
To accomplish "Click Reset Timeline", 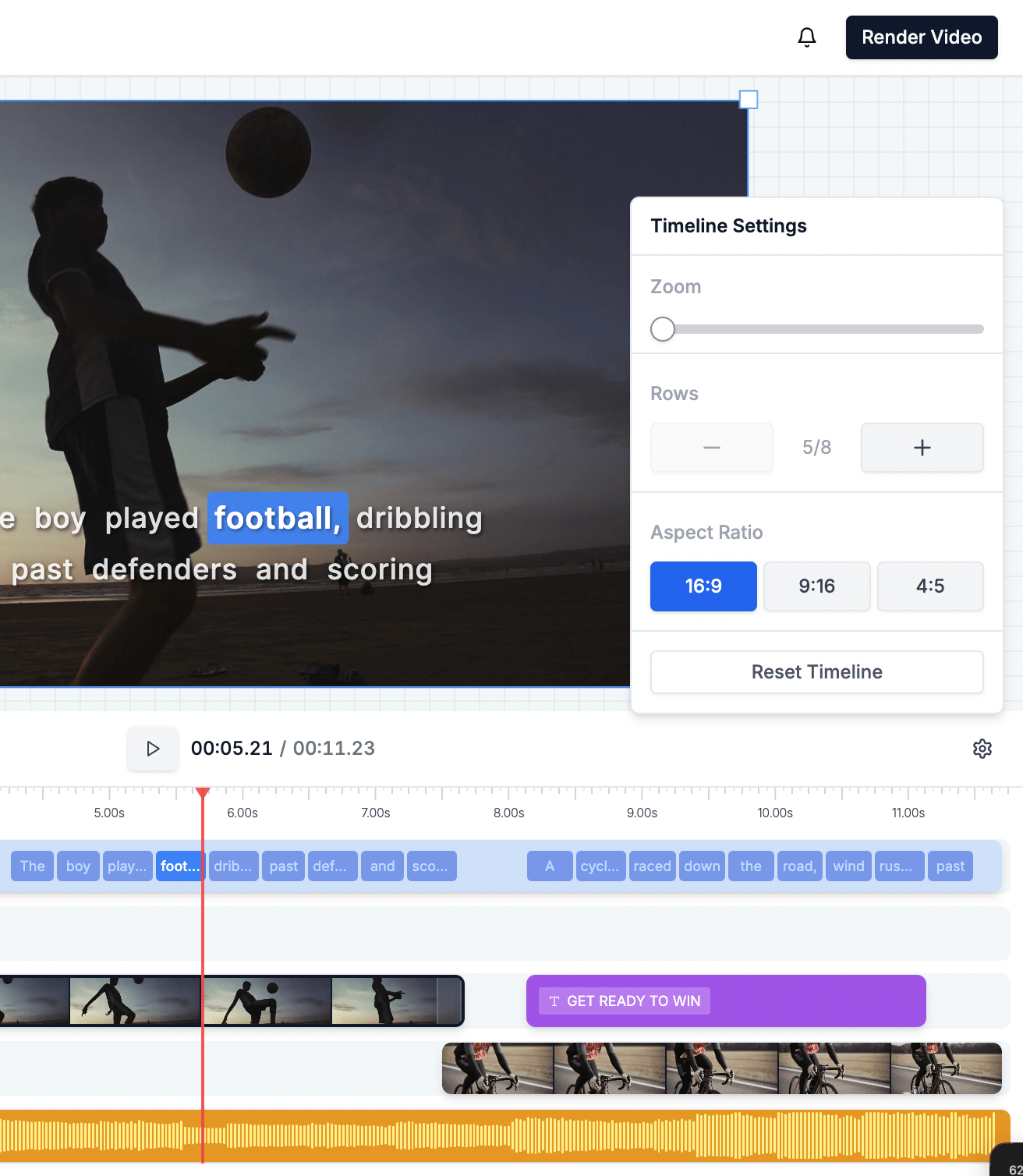I will coord(816,671).
